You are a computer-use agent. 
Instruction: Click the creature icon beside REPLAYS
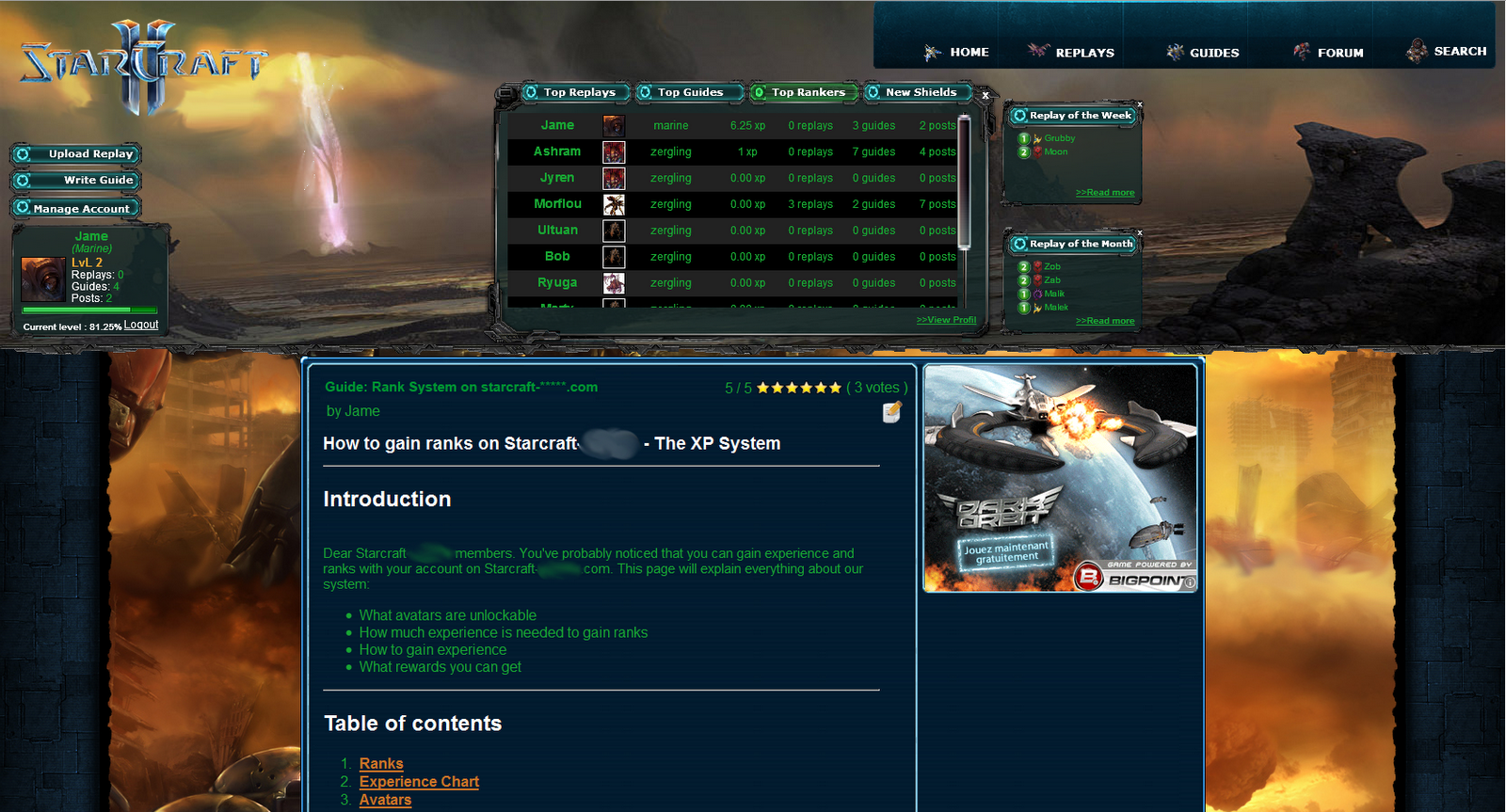coord(1038,50)
